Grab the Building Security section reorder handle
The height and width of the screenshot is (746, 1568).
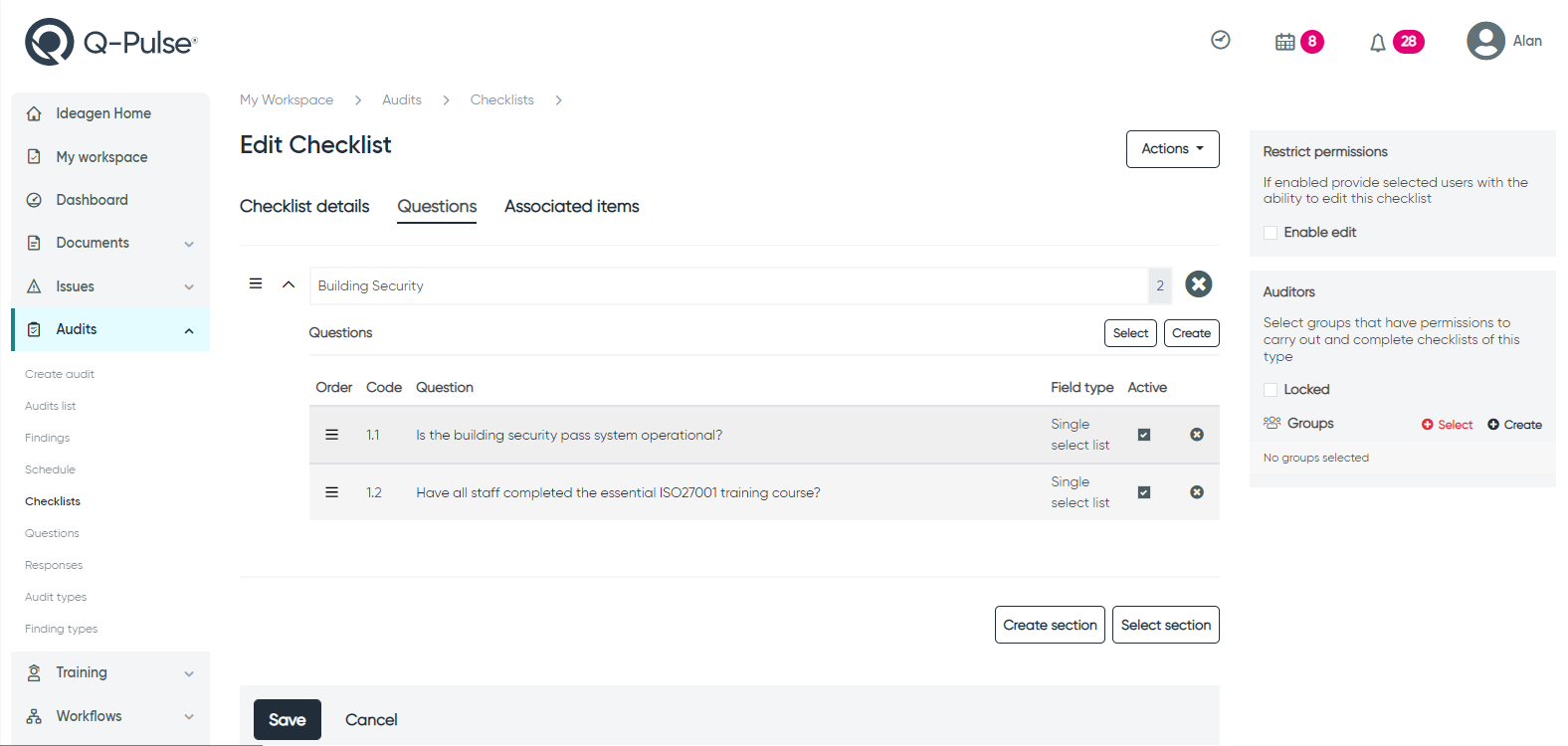coord(256,283)
